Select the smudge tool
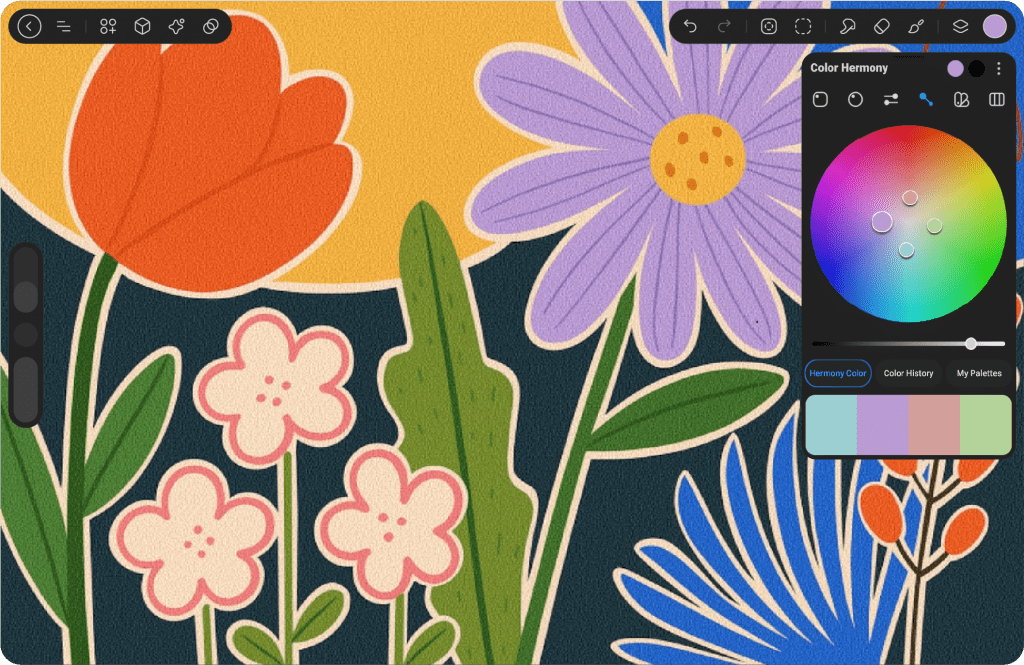The width and height of the screenshot is (1024, 665). pos(847,27)
